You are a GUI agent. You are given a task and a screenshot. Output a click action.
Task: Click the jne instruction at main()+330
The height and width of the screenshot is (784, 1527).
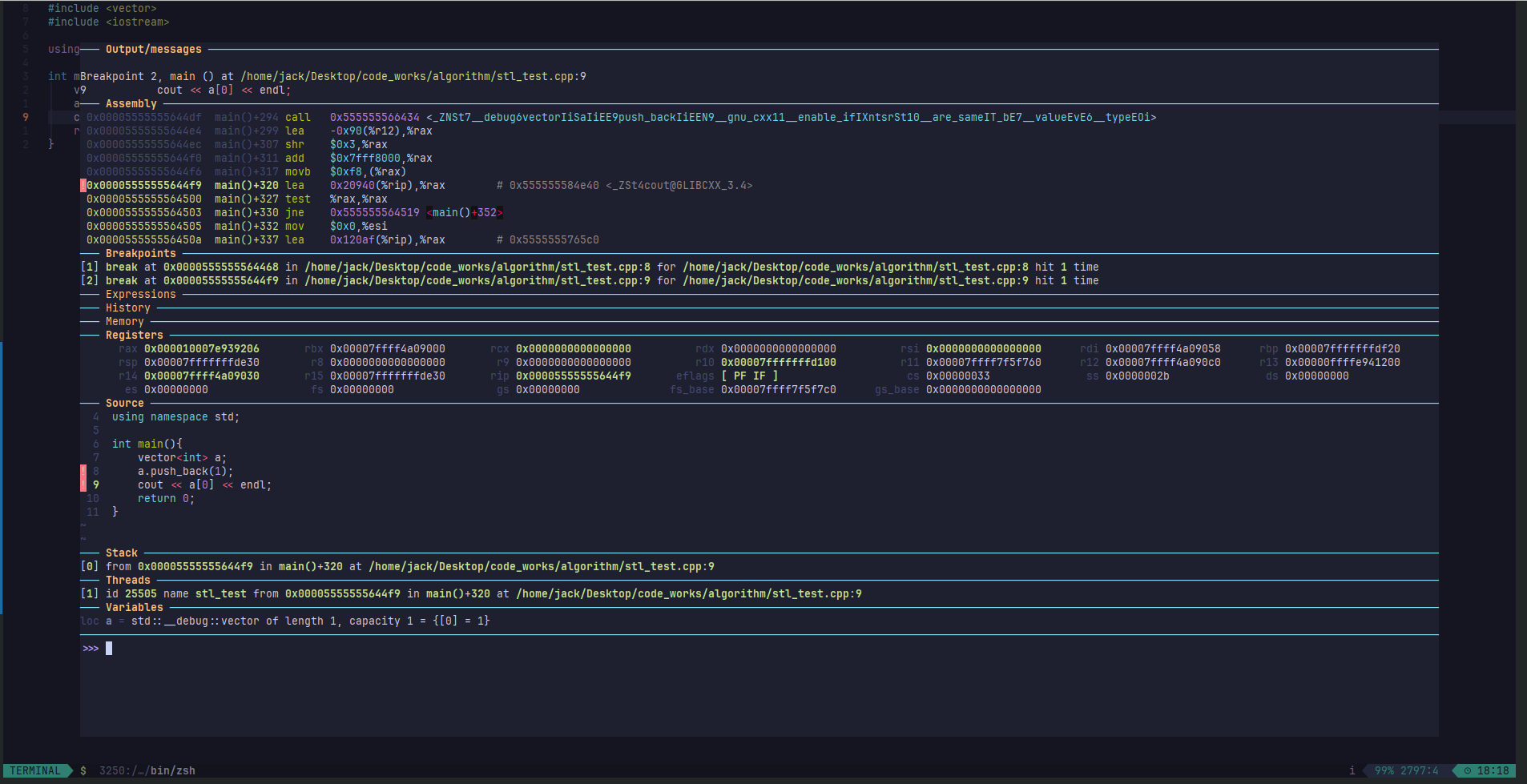pos(295,213)
